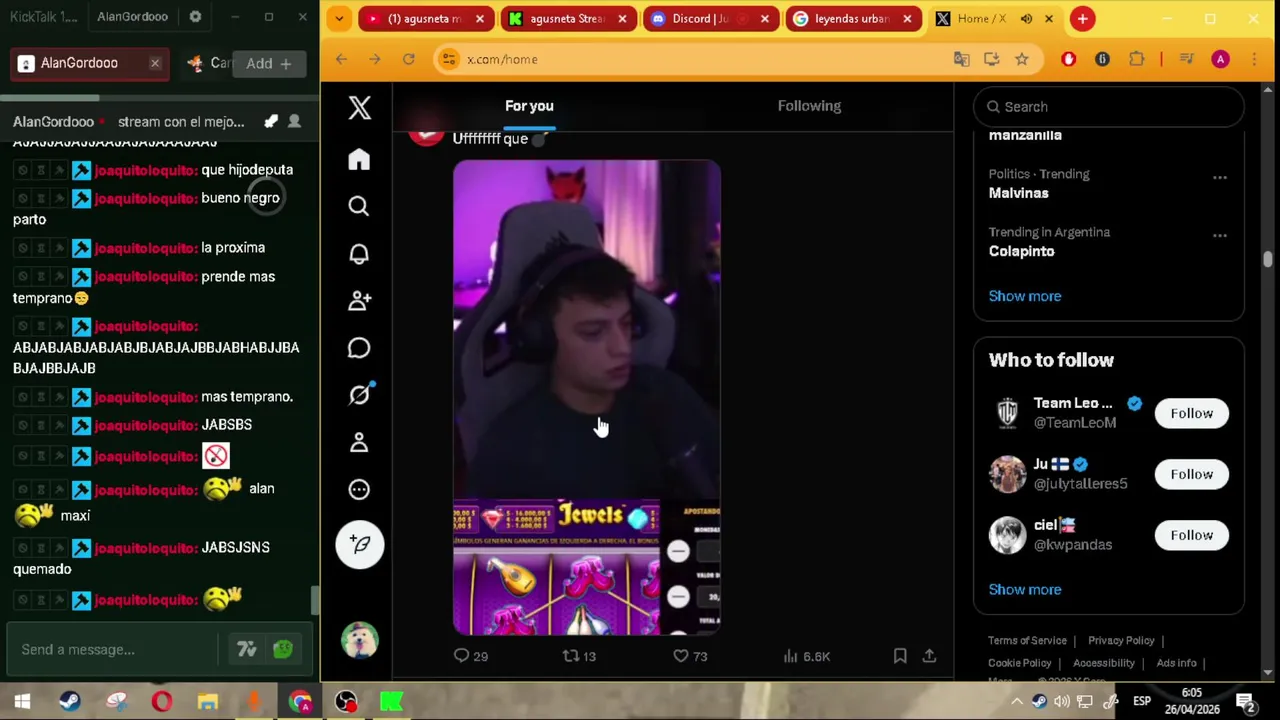Open Grok icon in X sidebar
The width and height of the screenshot is (1280, 720).
pyautogui.click(x=359, y=395)
